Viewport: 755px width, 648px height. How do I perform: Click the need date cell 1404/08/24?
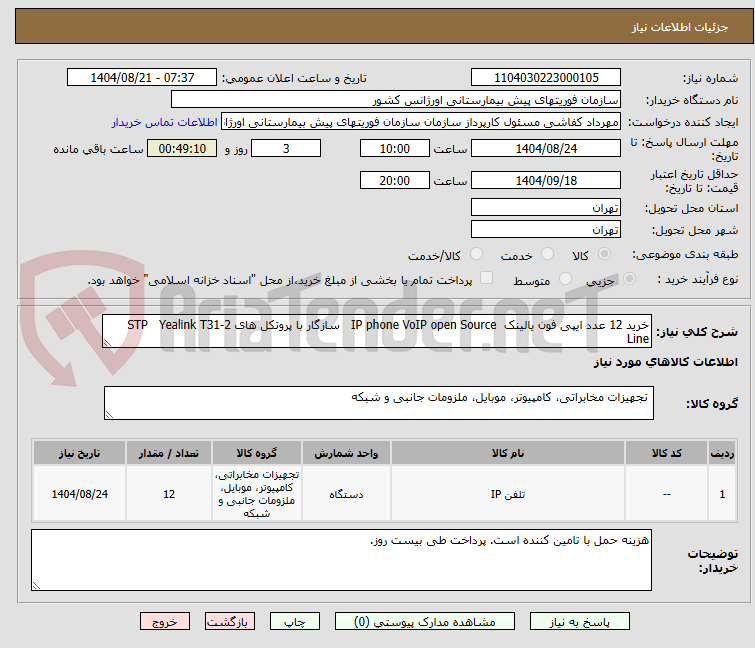[79, 494]
